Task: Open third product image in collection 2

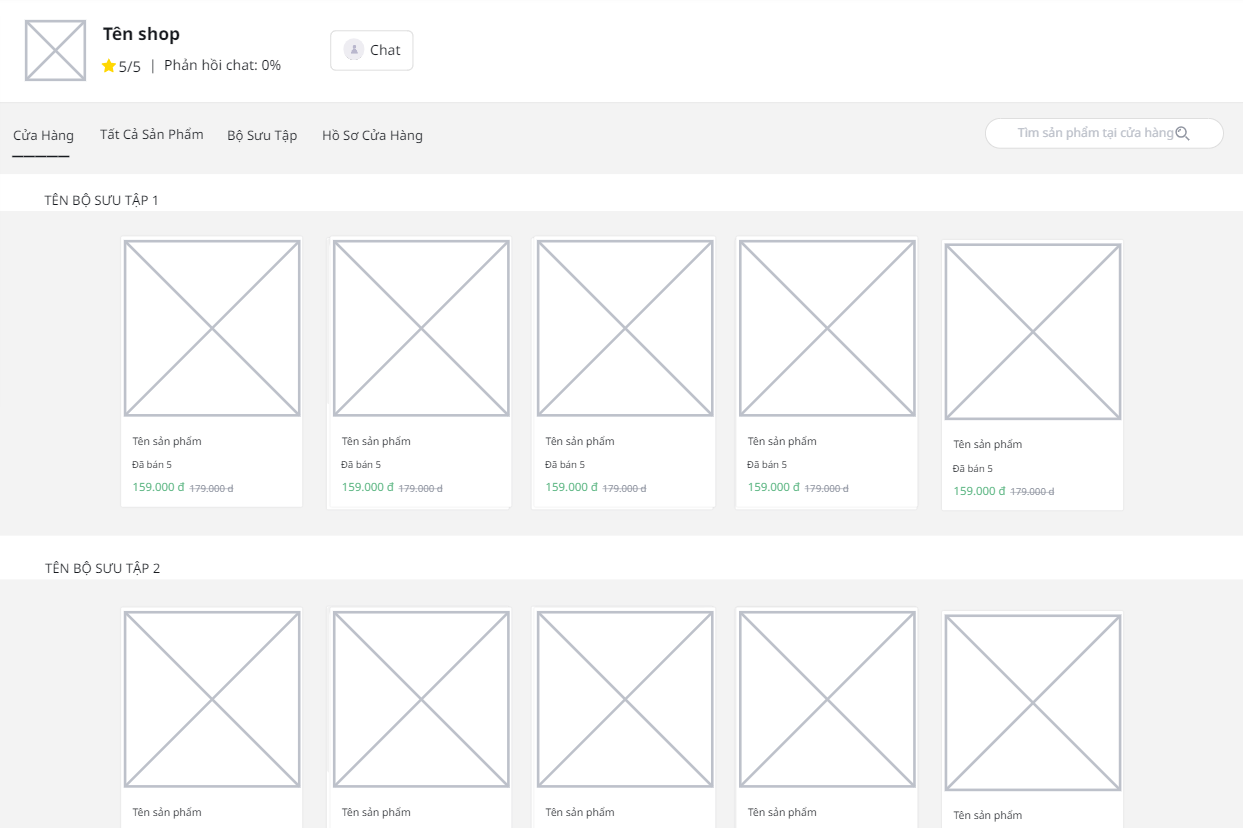Action: [x=625, y=699]
